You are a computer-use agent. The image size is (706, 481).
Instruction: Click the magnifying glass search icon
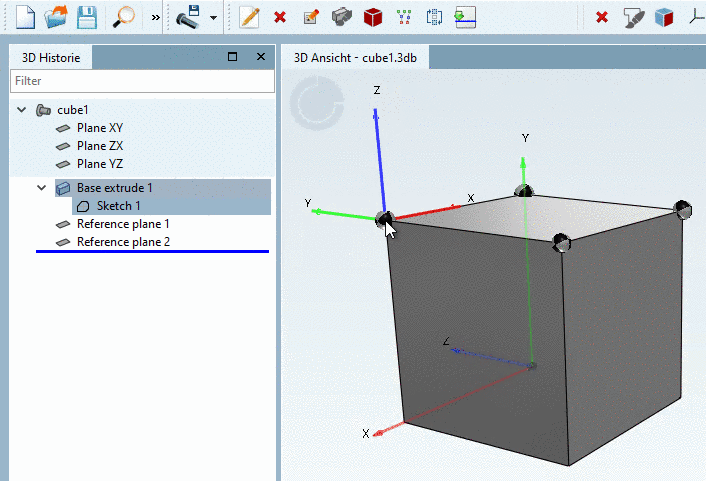123,17
